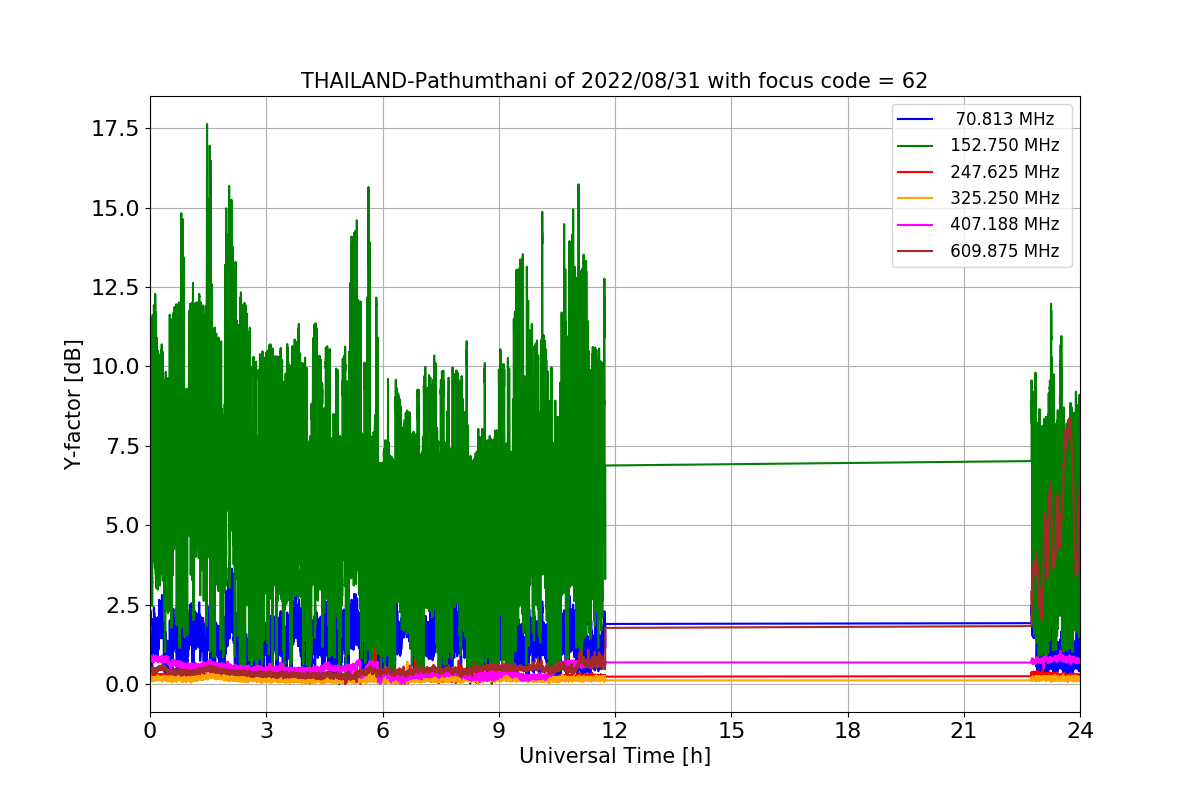Click the 12.5 tick on y-axis
The width and height of the screenshot is (1200, 800).
click(x=117, y=287)
